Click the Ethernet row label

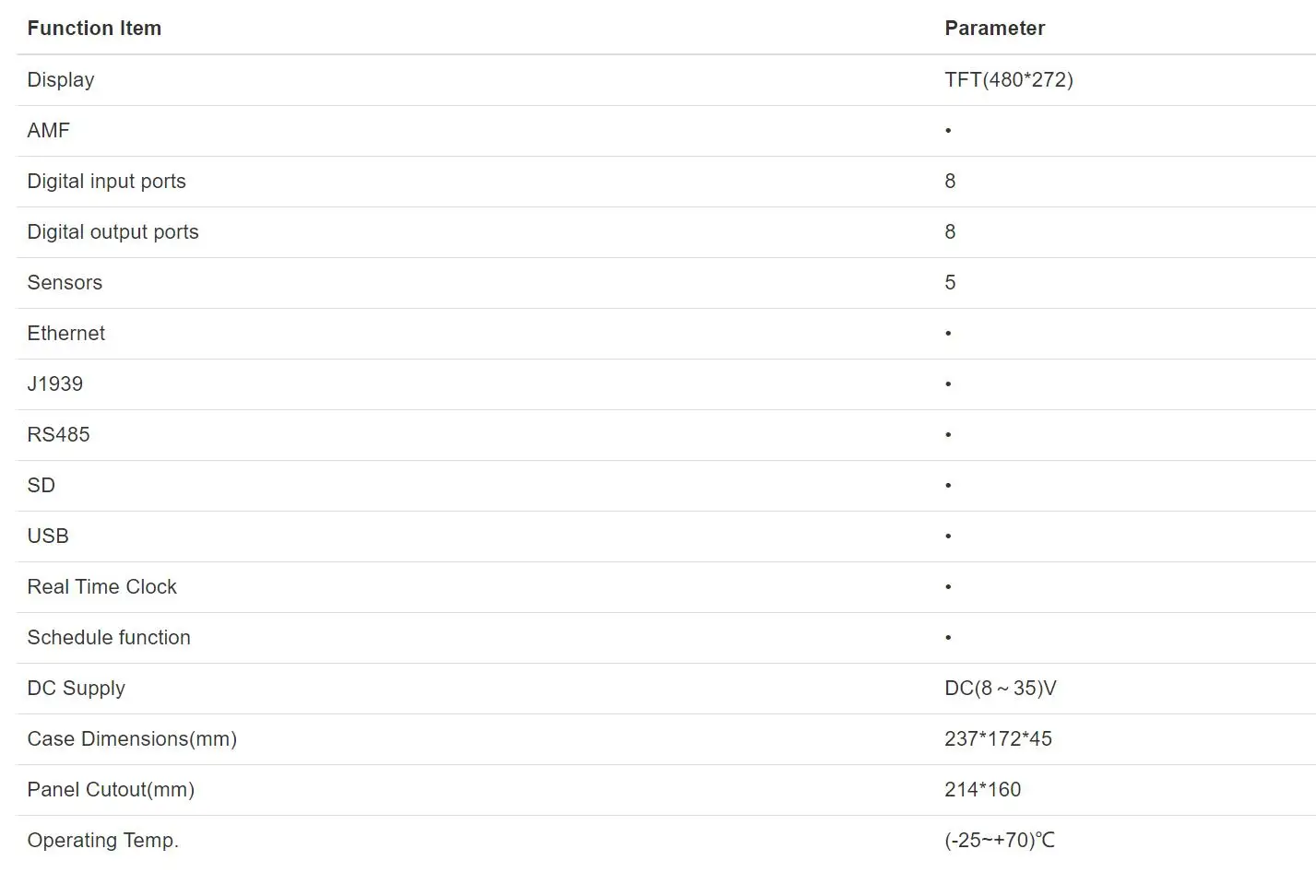point(66,334)
